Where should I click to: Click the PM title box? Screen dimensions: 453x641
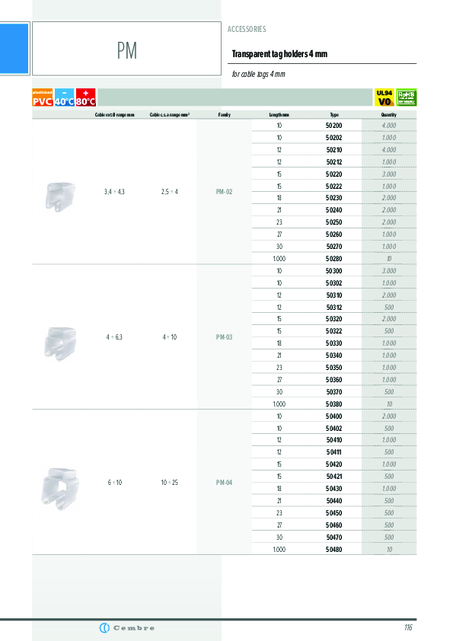pos(127,48)
